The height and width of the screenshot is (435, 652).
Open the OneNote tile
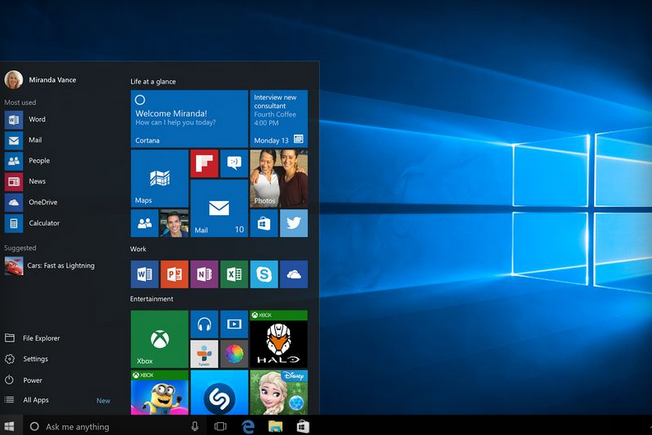click(x=204, y=274)
